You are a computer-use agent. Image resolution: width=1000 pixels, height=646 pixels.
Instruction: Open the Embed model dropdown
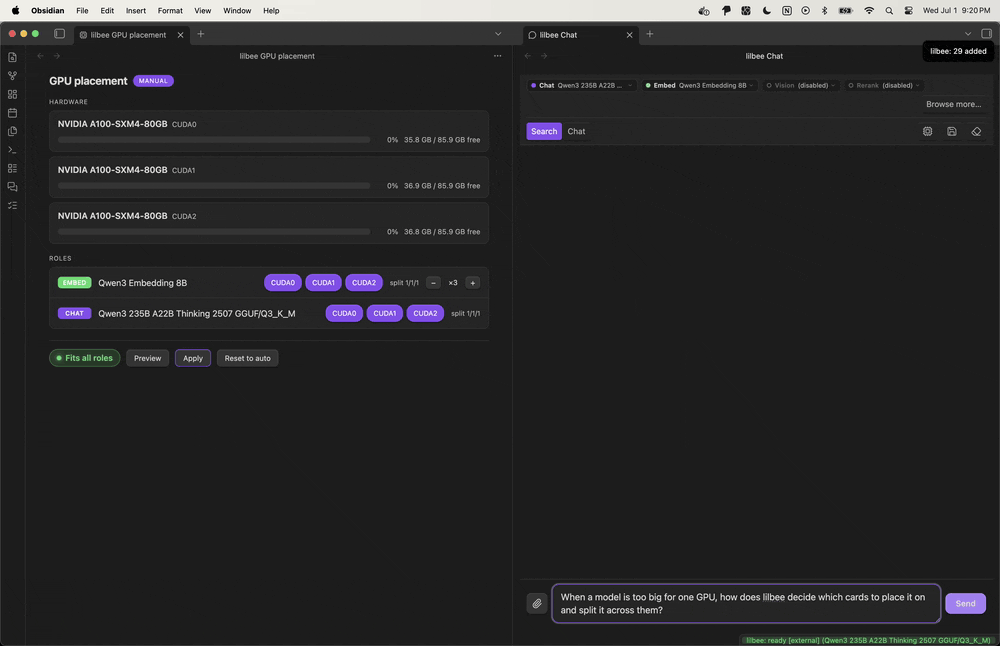pyautogui.click(x=699, y=85)
